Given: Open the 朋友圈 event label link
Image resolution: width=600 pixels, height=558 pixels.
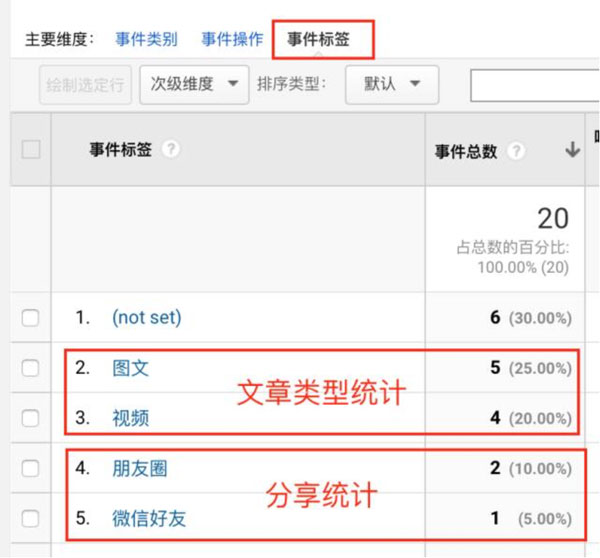Looking at the screenshot, I should (140, 468).
